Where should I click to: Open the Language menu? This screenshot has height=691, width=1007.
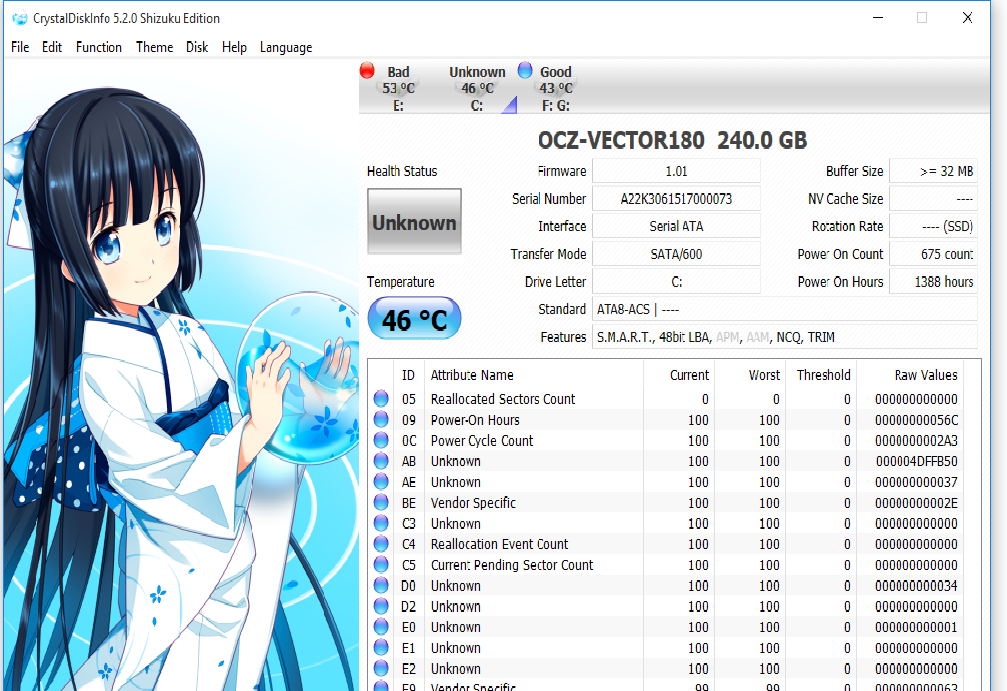(286, 48)
